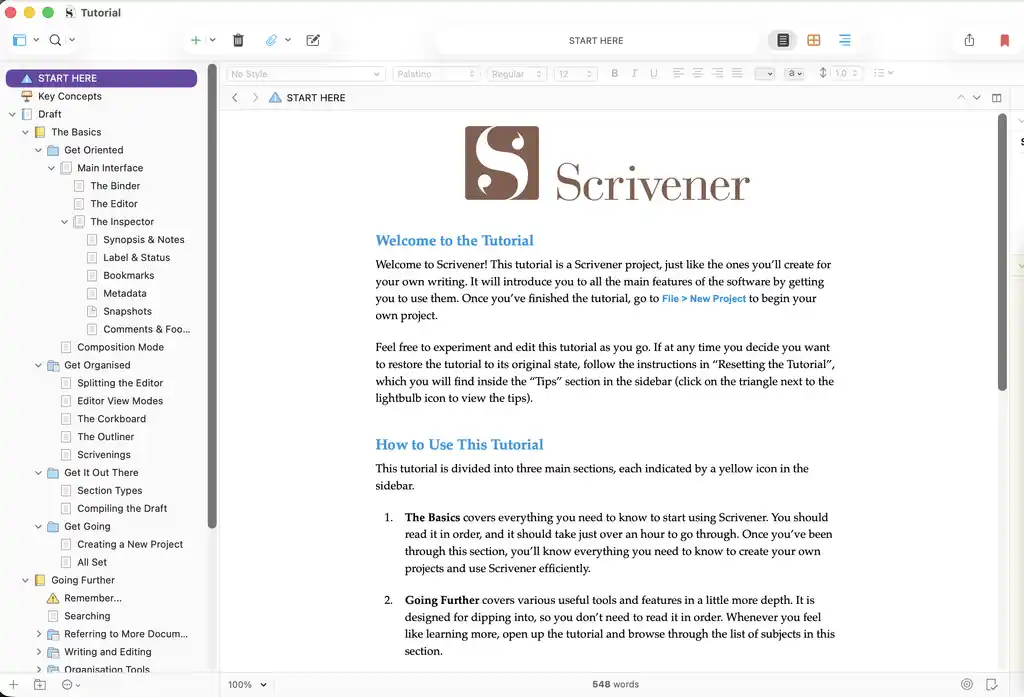
Task: Go to previous document up arrow
Action: (961, 97)
